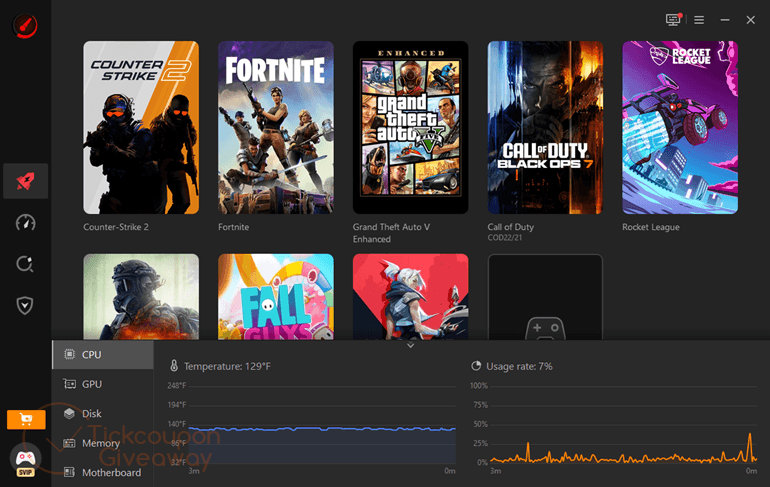The image size is (770, 487).
Task: Open the rocket Game Boost sidebar icon
Action: tap(26, 181)
